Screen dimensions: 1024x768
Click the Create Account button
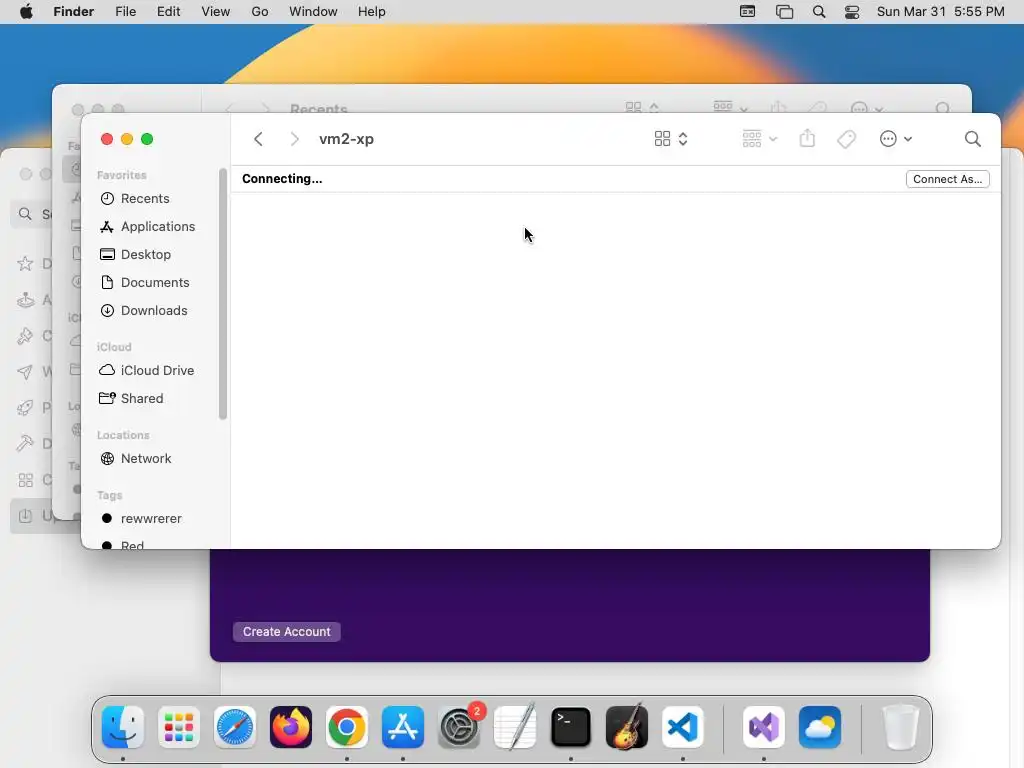point(287,632)
